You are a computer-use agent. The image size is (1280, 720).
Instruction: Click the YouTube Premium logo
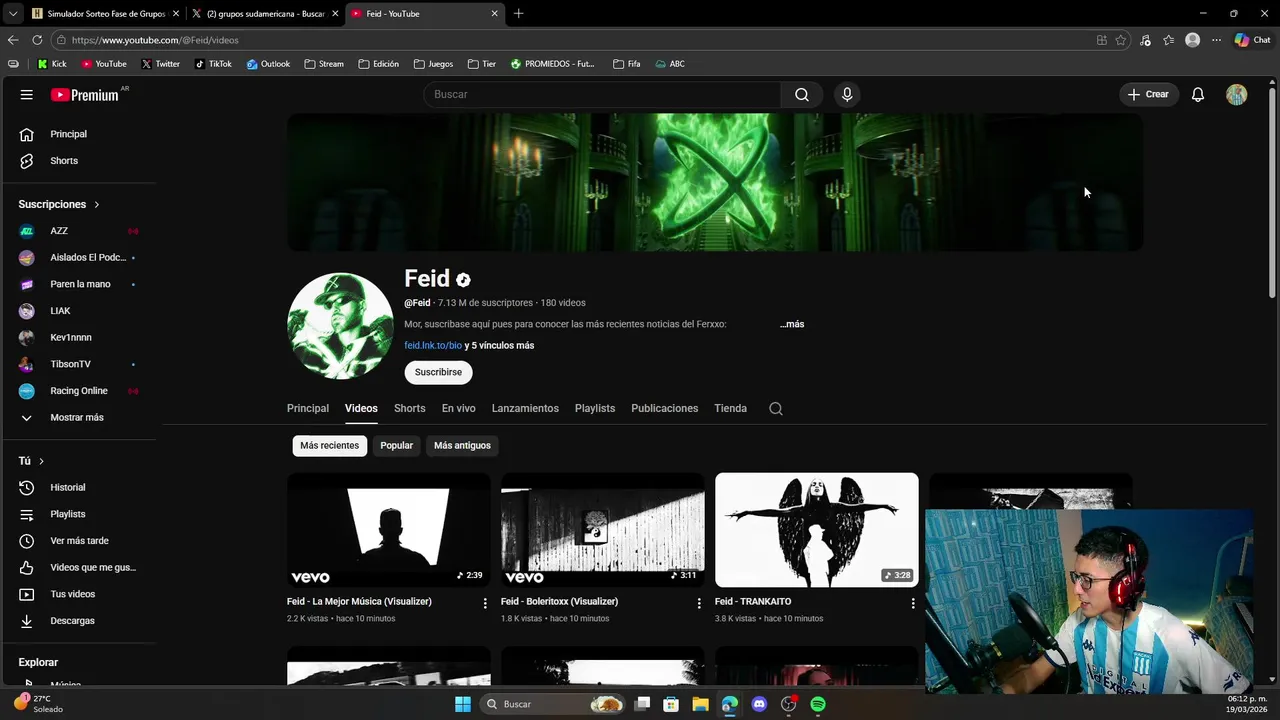pos(87,95)
